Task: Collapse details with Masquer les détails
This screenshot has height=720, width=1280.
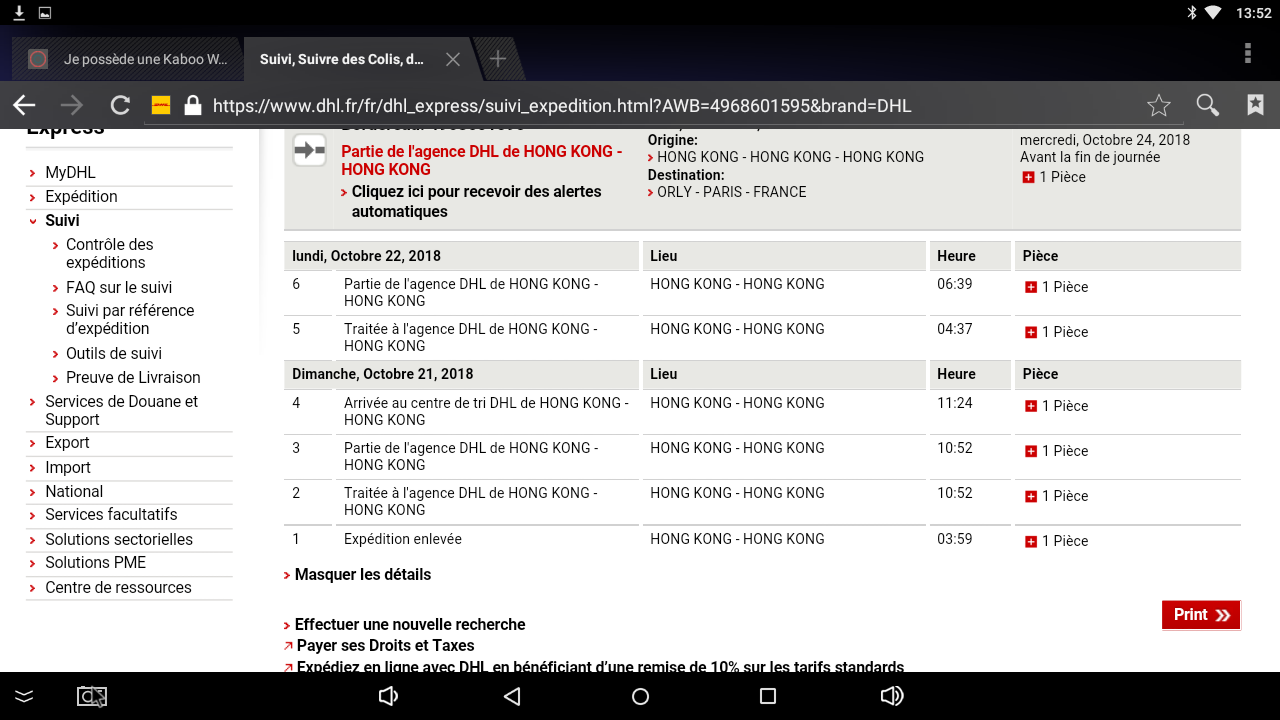Action: [363, 575]
